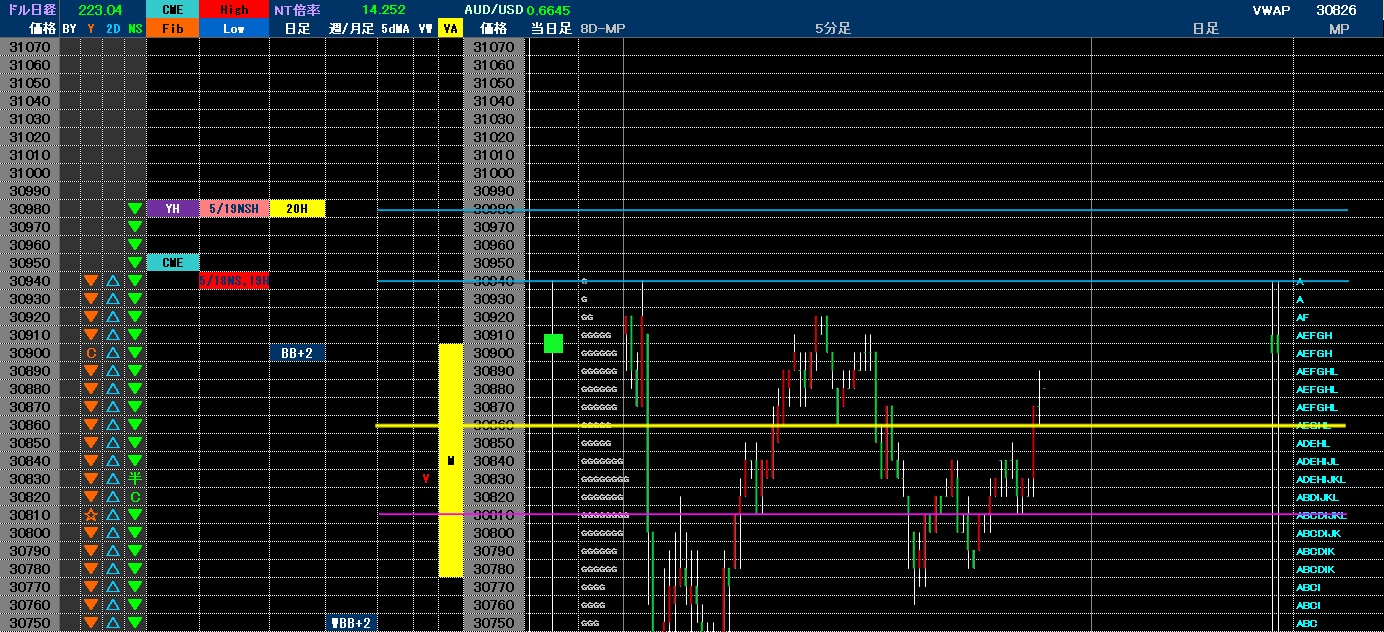Click the green 半 marker in the 30830 row
This screenshot has height=632, width=1384.
click(135, 479)
